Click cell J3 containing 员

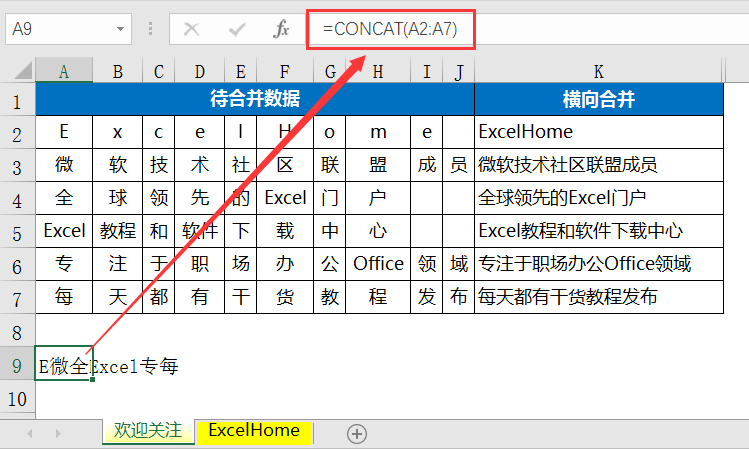tap(459, 165)
